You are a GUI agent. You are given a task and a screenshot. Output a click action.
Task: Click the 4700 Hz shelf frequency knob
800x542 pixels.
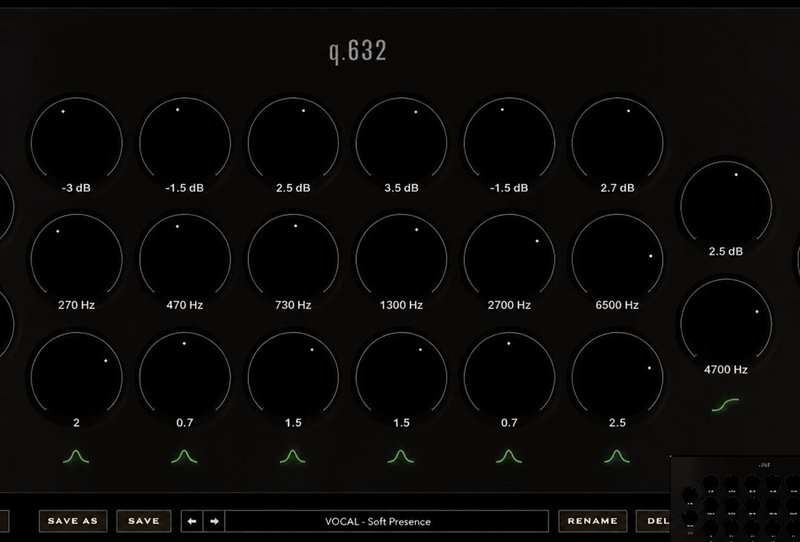(x=726, y=324)
